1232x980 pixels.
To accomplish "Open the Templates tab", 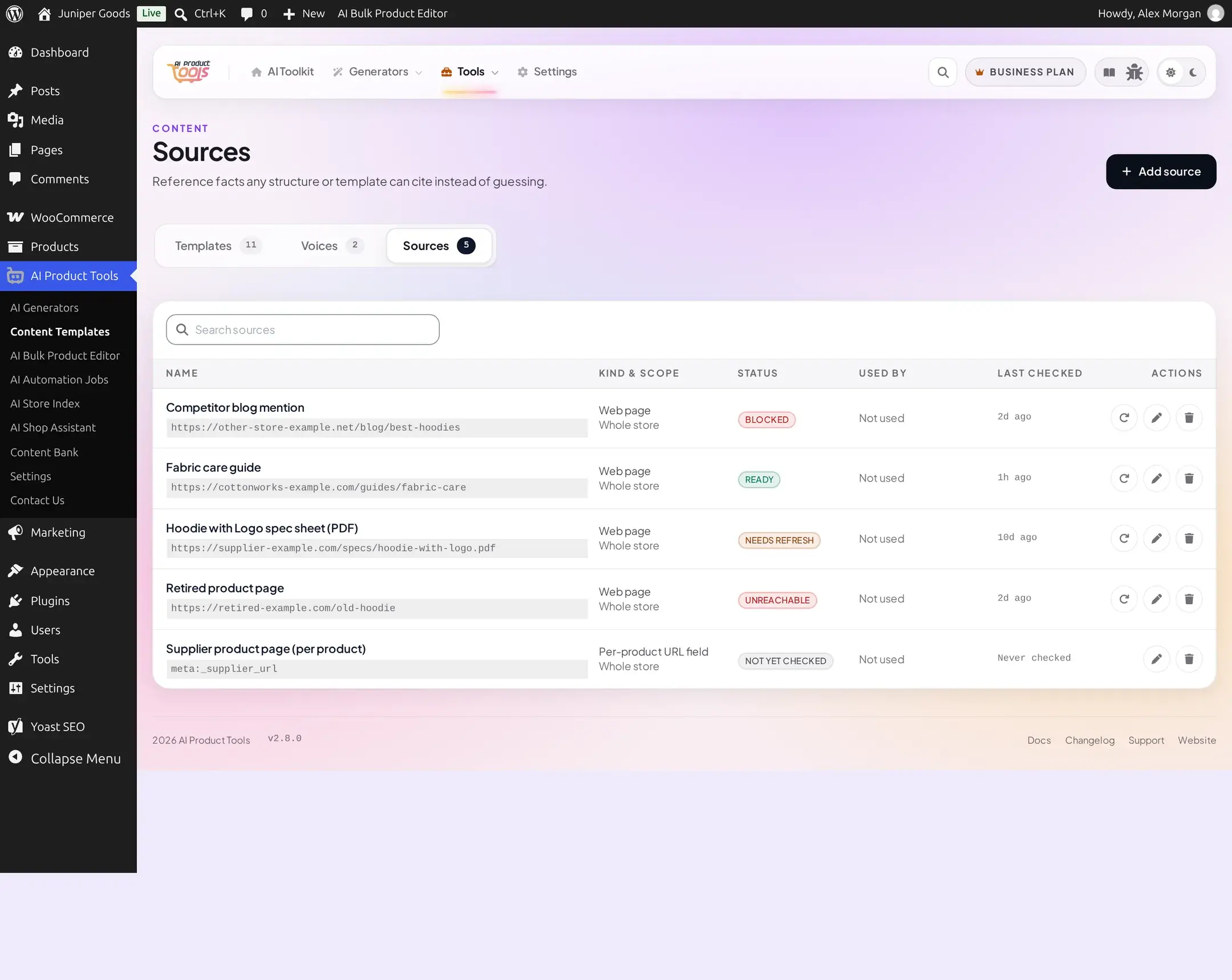I will point(218,246).
